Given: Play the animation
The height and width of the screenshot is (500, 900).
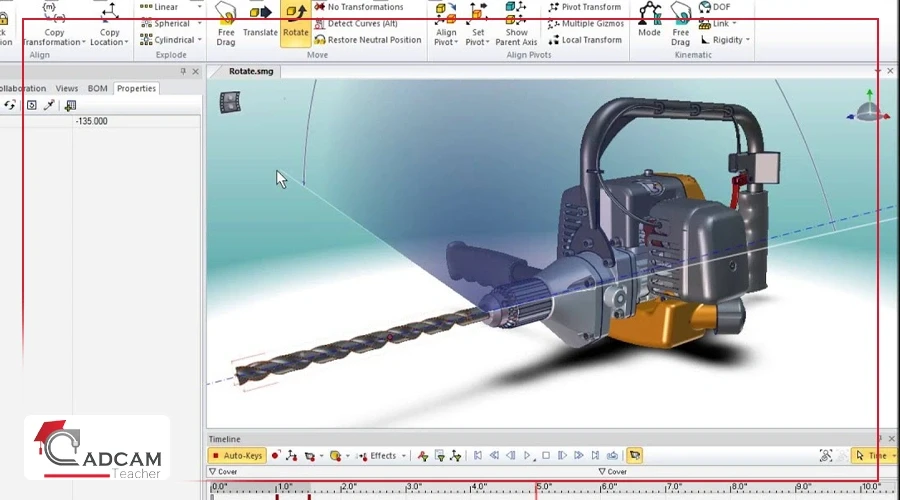Looking at the screenshot, I should (x=528, y=456).
